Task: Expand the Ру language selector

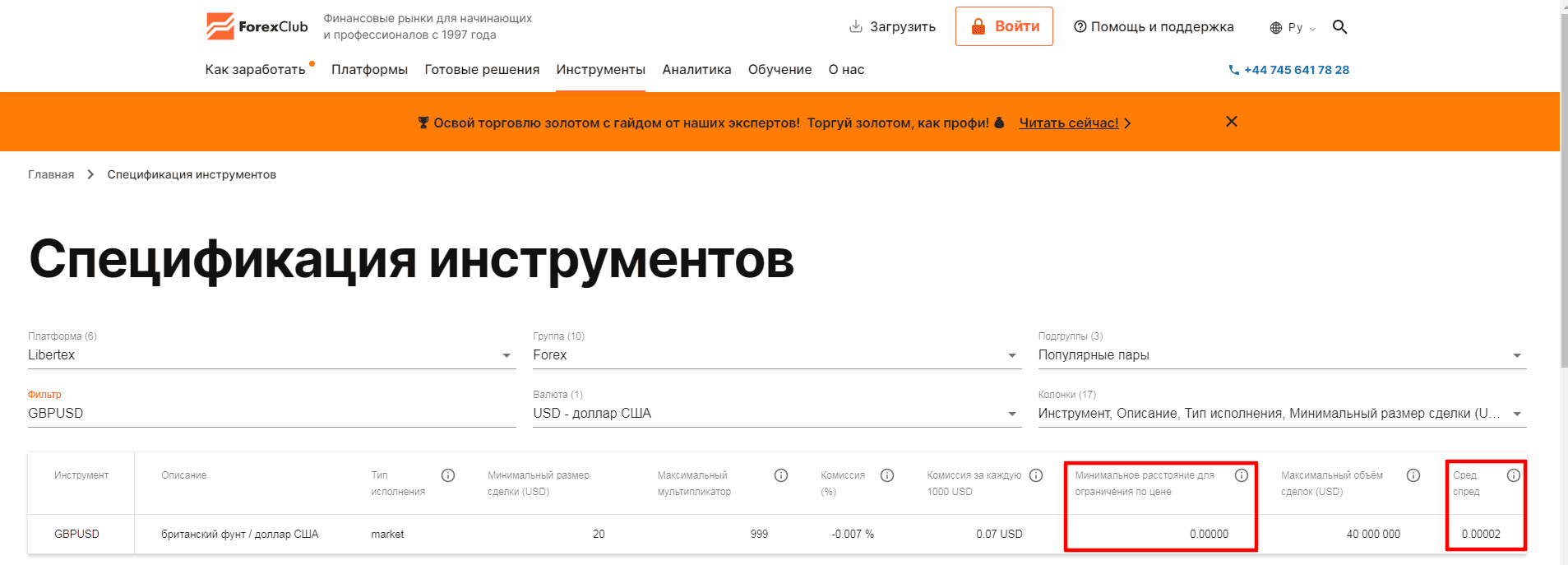Action: click(1293, 28)
